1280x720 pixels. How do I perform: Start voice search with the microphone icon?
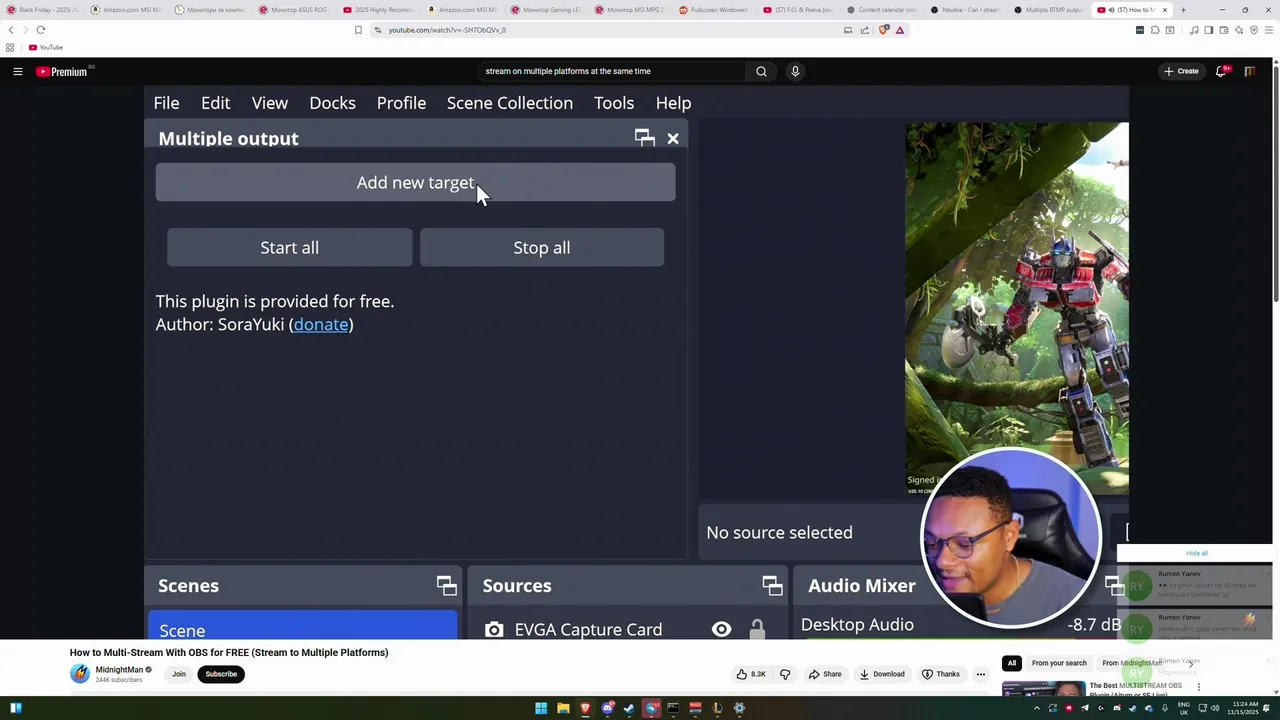tap(795, 71)
